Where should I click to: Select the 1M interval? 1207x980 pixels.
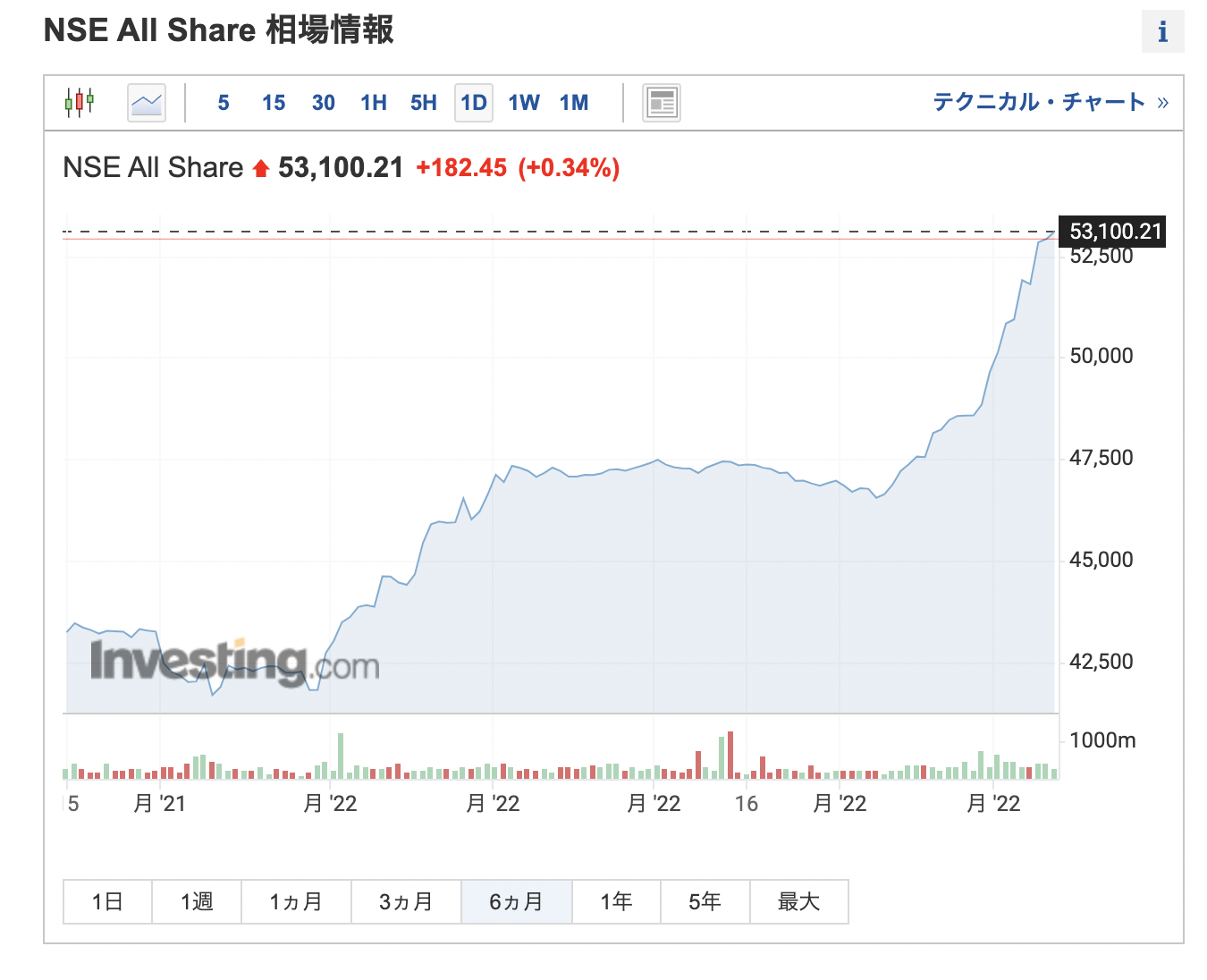(574, 103)
